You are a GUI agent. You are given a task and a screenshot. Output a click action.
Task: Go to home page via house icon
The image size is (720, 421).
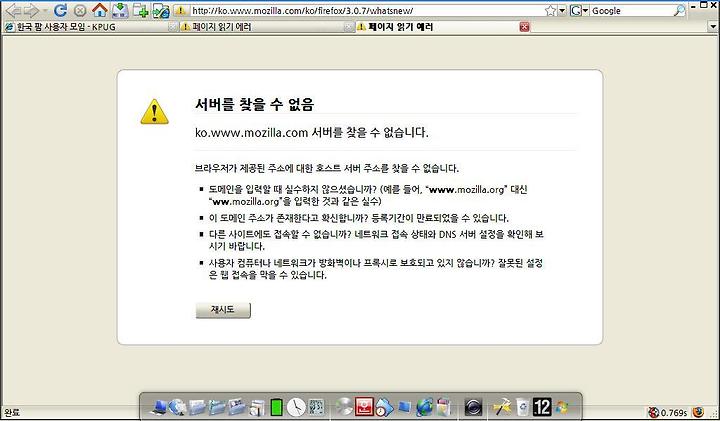click(99, 10)
